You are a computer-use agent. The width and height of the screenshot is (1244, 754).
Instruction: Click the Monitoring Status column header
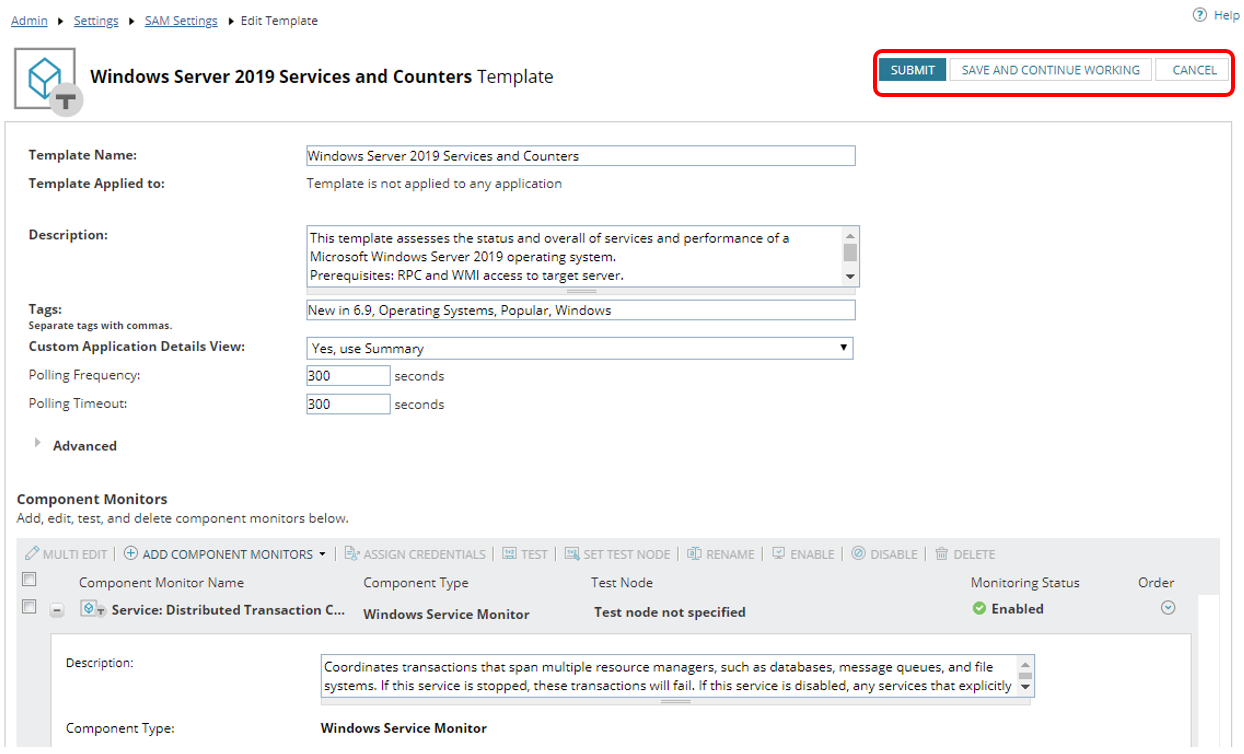[x=1025, y=582]
